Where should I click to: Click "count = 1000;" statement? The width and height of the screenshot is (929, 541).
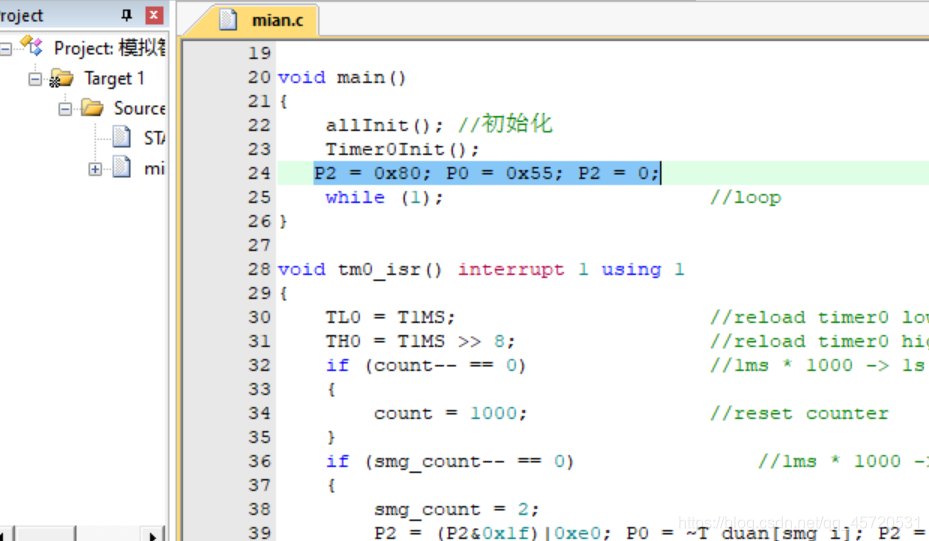(450, 413)
